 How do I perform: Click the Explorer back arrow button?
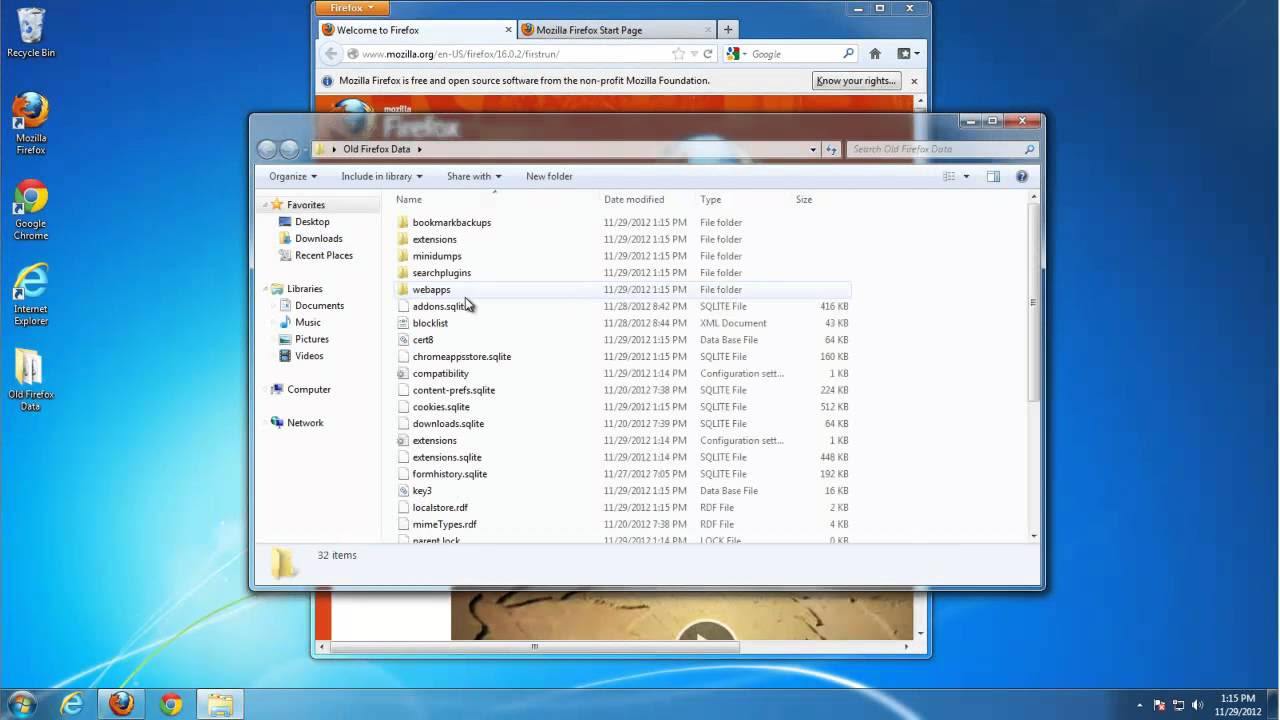tap(267, 149)
